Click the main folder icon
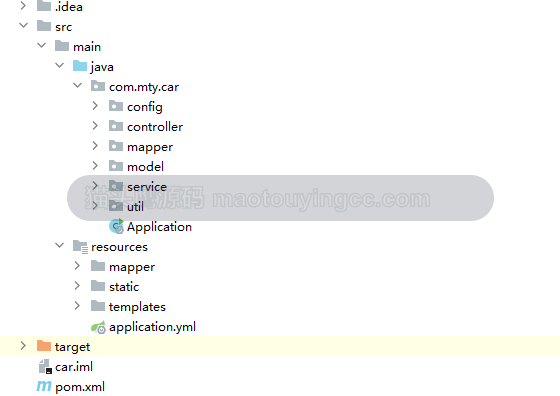The height and width of the screenshot is (396, 560). pyautogui.click(x=62, y=46)
